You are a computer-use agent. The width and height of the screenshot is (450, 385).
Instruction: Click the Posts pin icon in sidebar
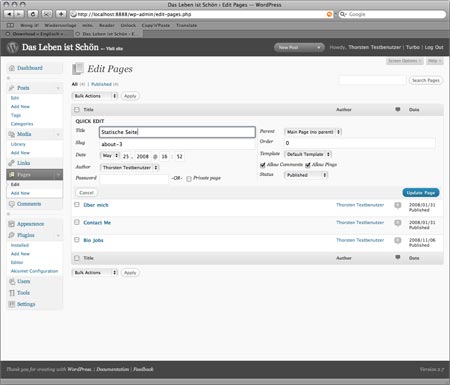(12, 88)
